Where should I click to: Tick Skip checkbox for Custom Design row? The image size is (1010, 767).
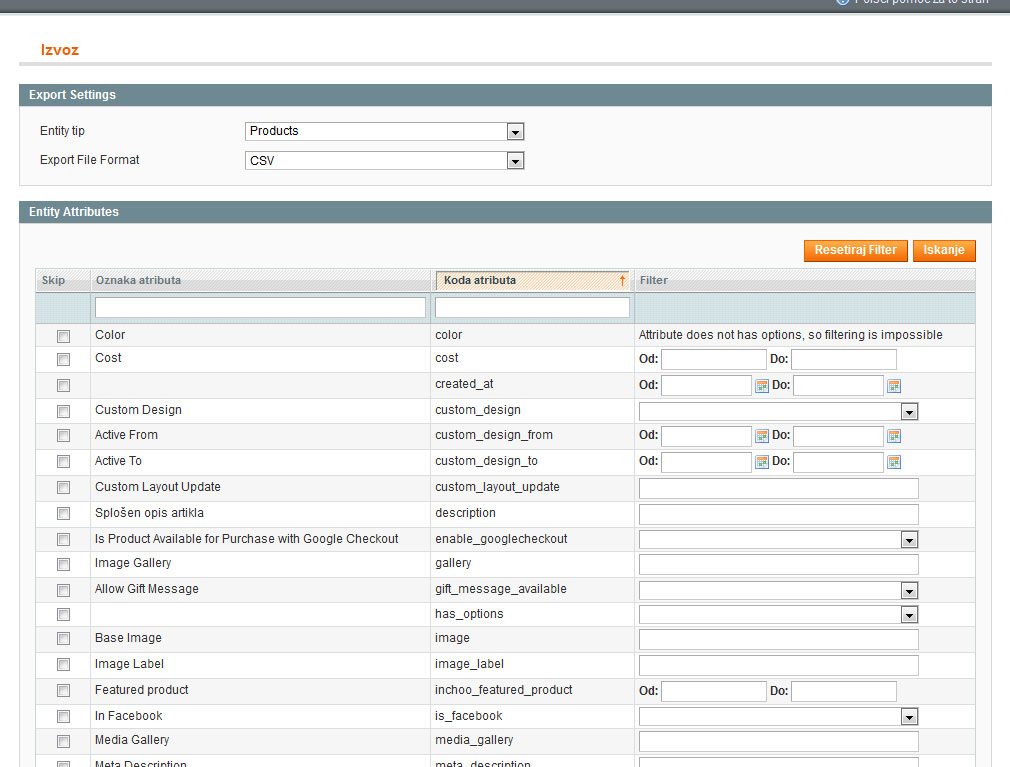pyautogui.click(x=63, y=411)
